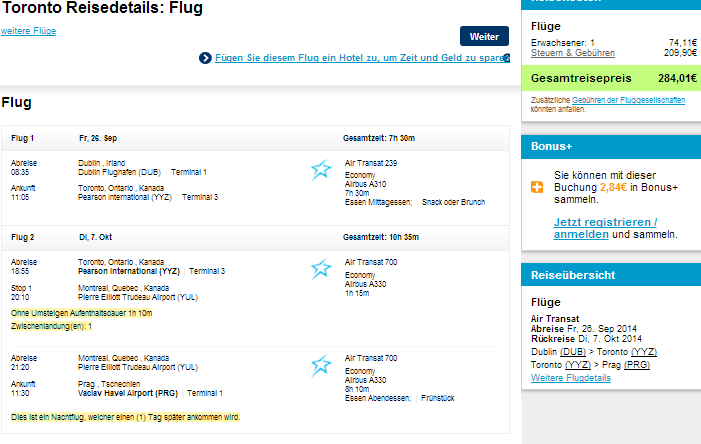
Task: Click the Air Transat 700 Montreal–Prag star logo
Action: pos(321,365)
